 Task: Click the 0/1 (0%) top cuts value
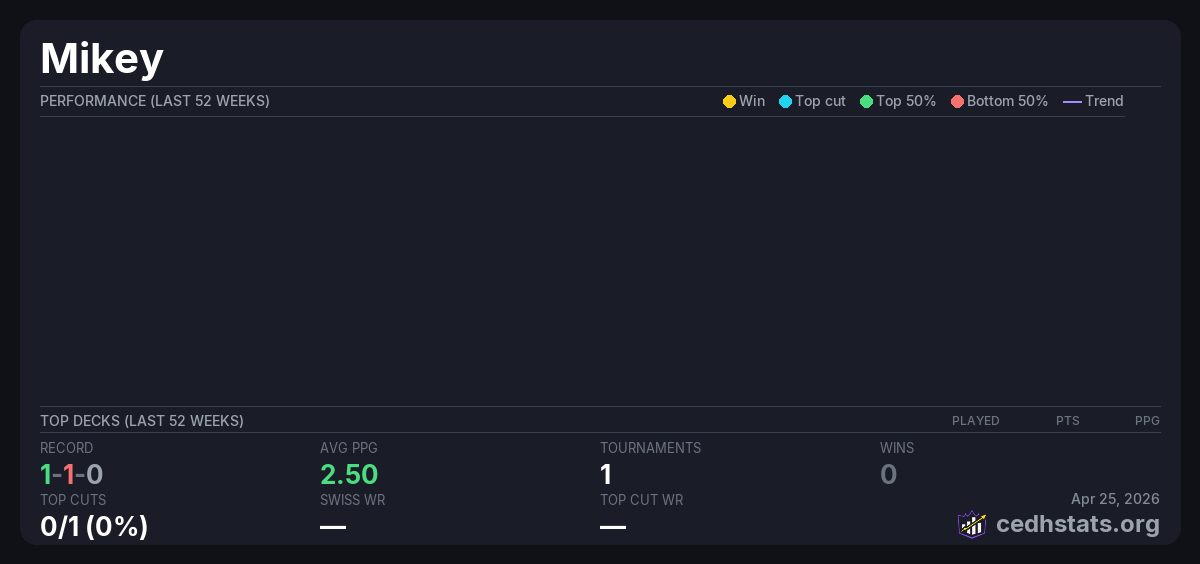(x=94, y=526)
